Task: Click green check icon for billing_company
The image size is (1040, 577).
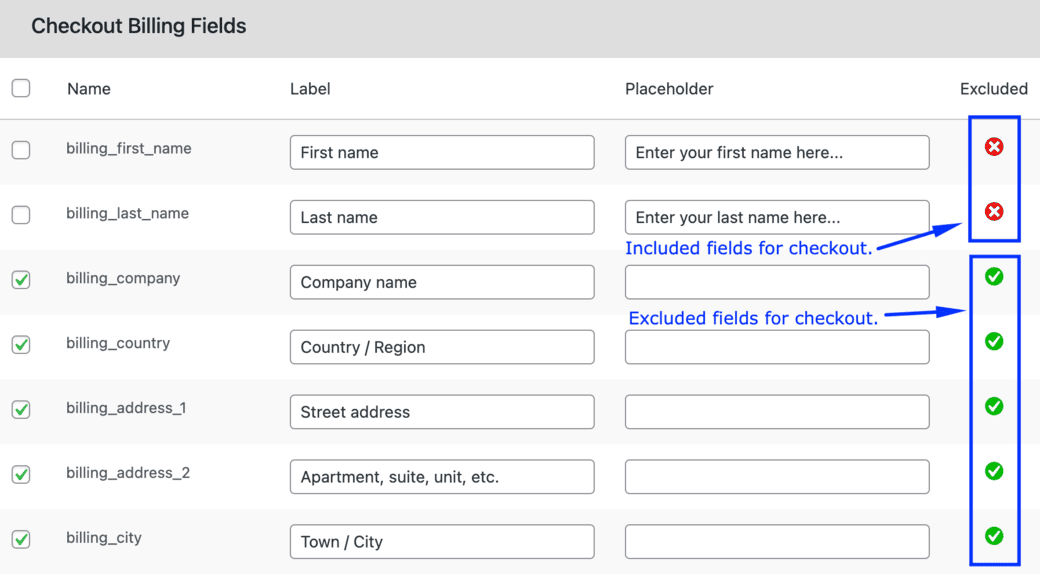Action: coord(994,277)
